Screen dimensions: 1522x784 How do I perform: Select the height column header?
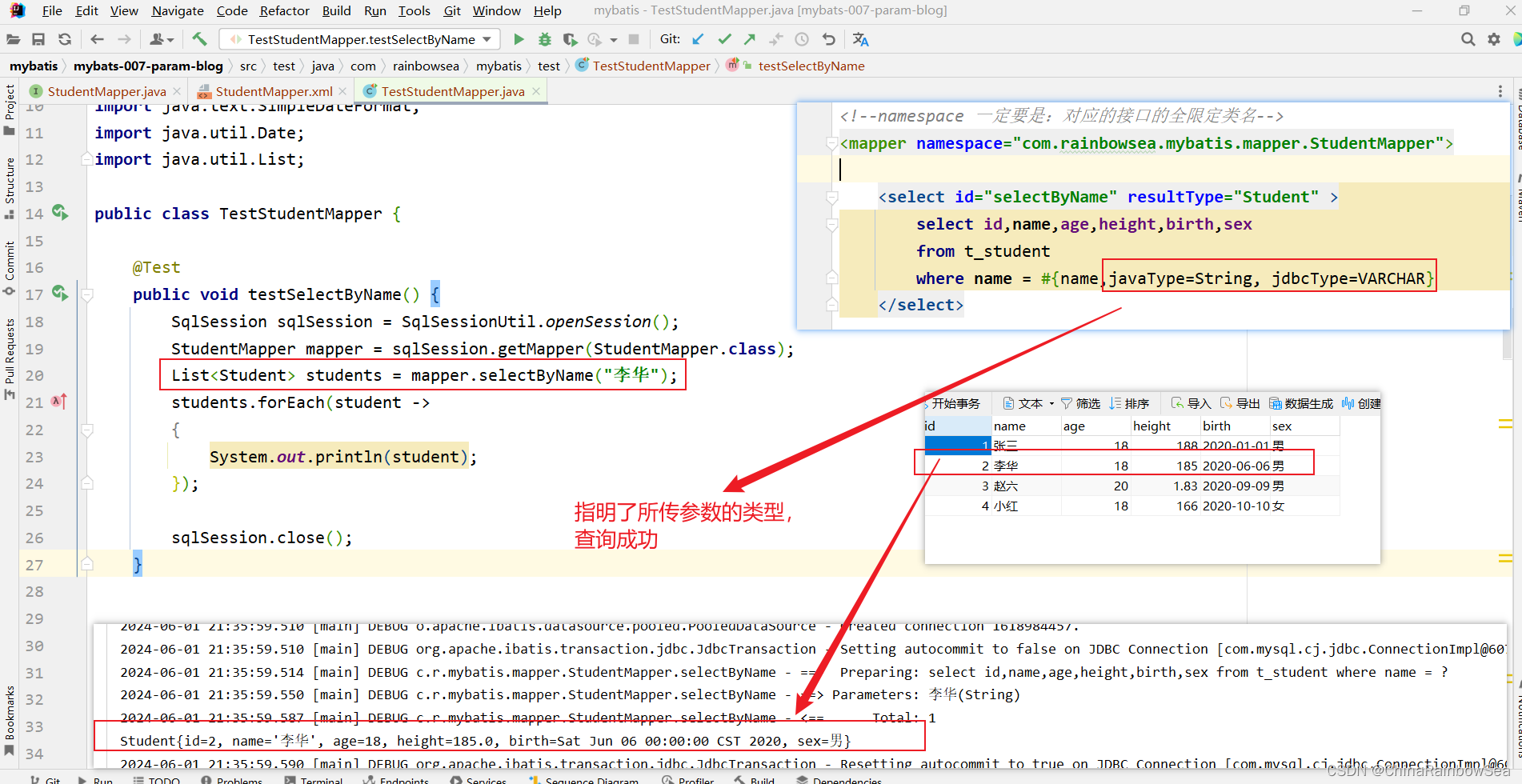click(1165, 426)
